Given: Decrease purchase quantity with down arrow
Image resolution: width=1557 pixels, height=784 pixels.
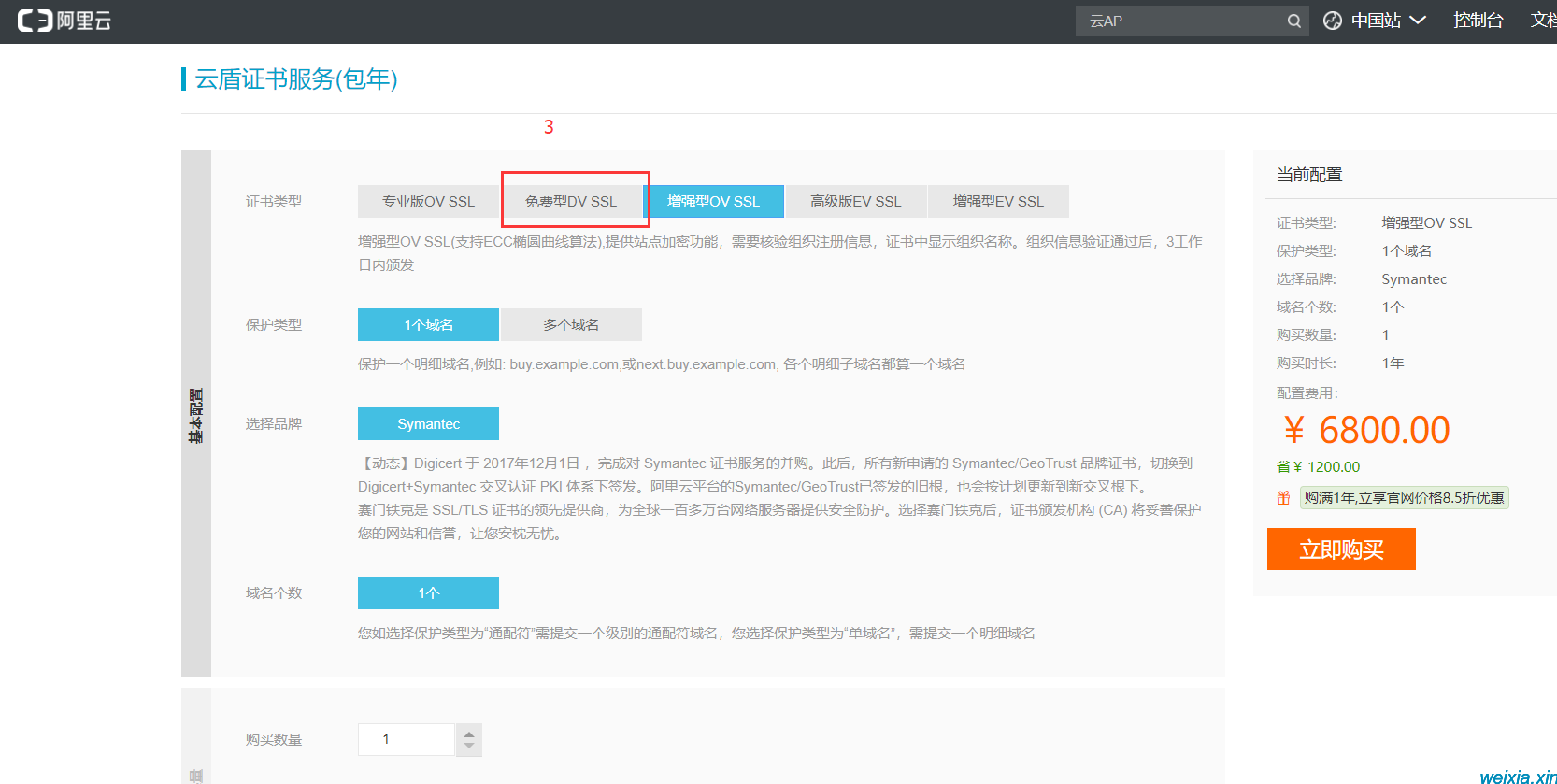Looking at the screenshot, I should [469, 747].
